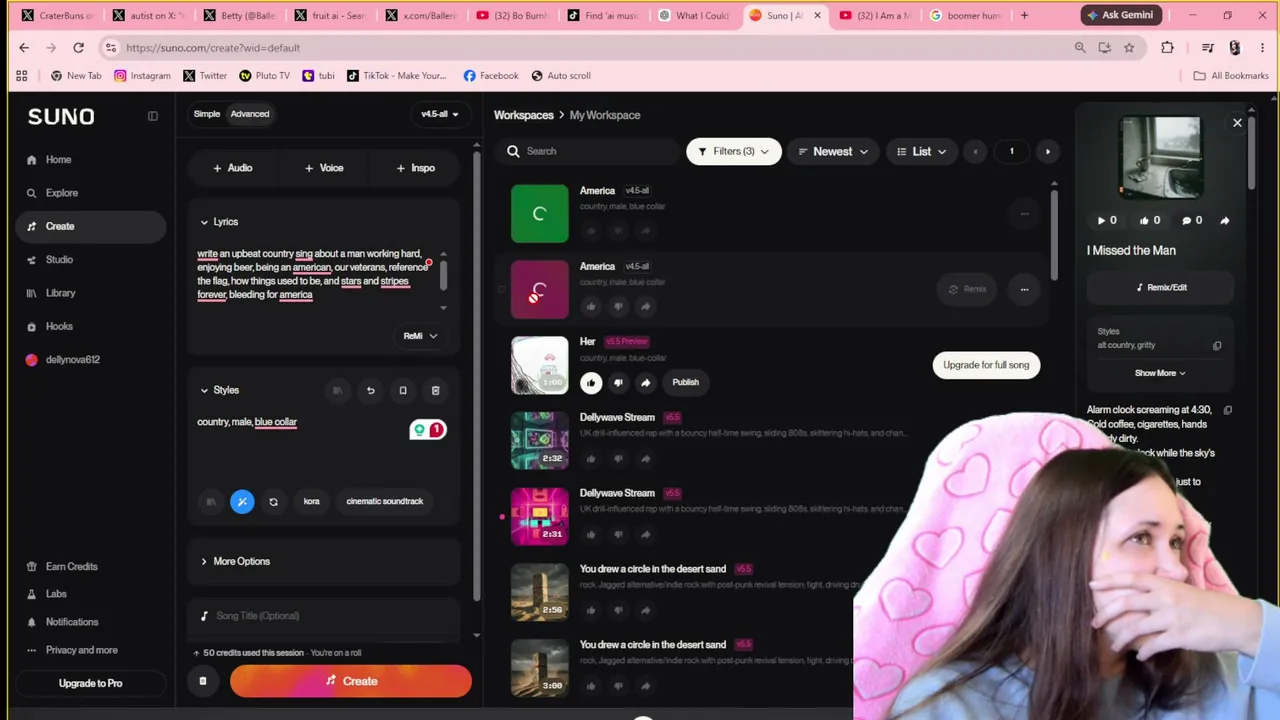Open Suno Labs
1280x720 pixels.
(56, 594)
